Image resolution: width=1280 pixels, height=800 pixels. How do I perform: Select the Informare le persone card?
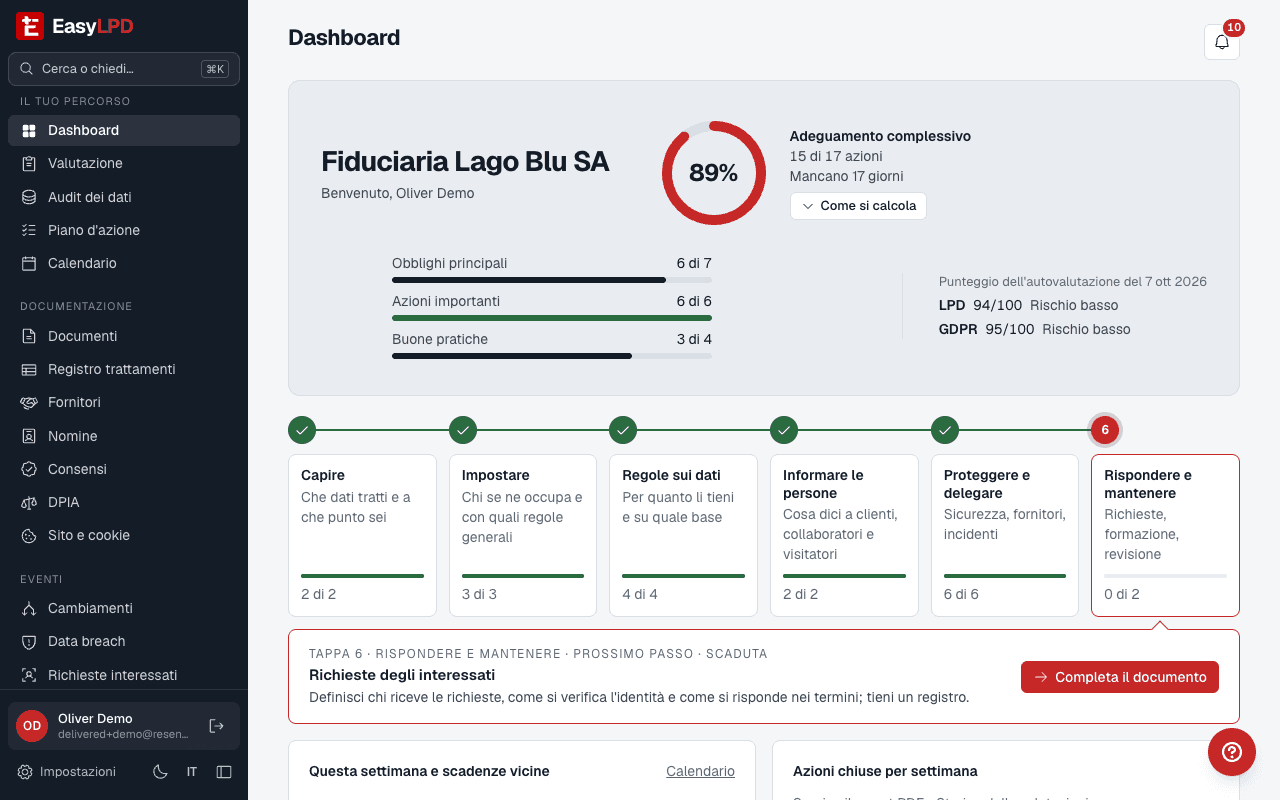pyautogui.click(x=844, y=536)
